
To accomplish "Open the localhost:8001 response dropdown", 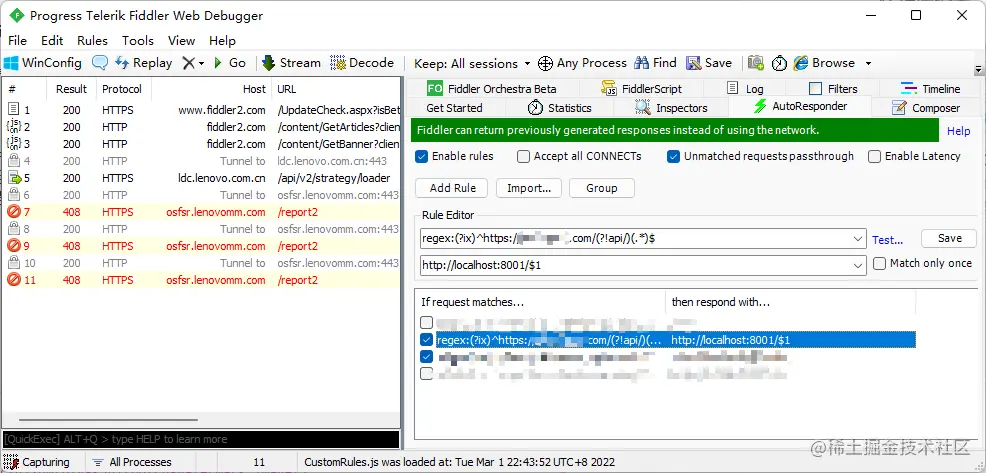I will pos(859,265).
